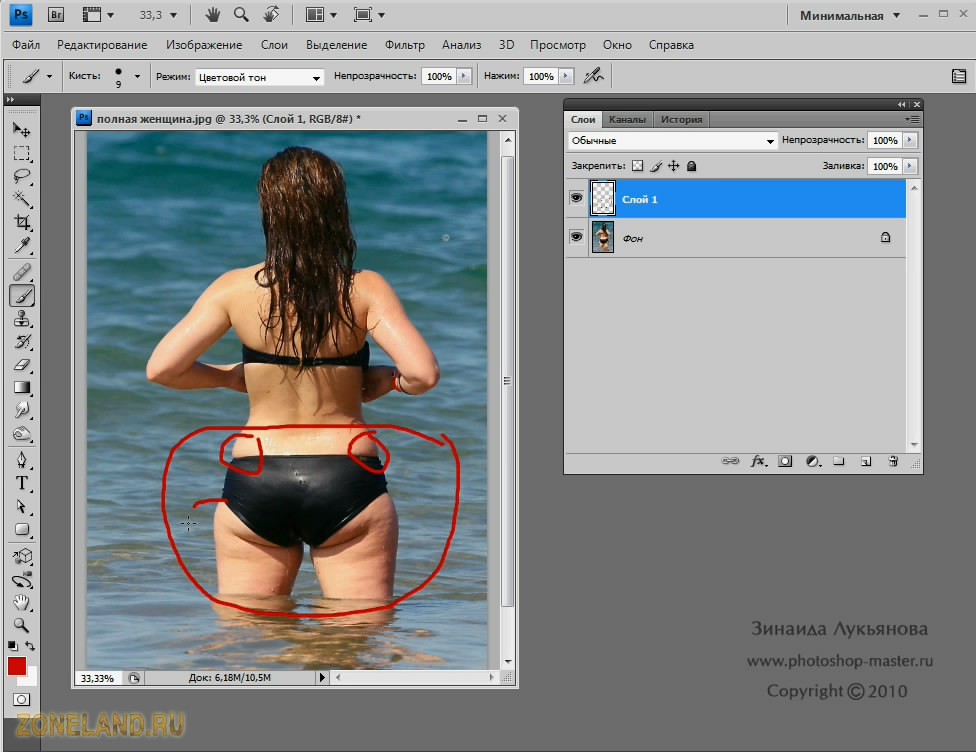The image size is (976, 752).
Task: Open workspace switcher Минимальная
Action: 850,16
